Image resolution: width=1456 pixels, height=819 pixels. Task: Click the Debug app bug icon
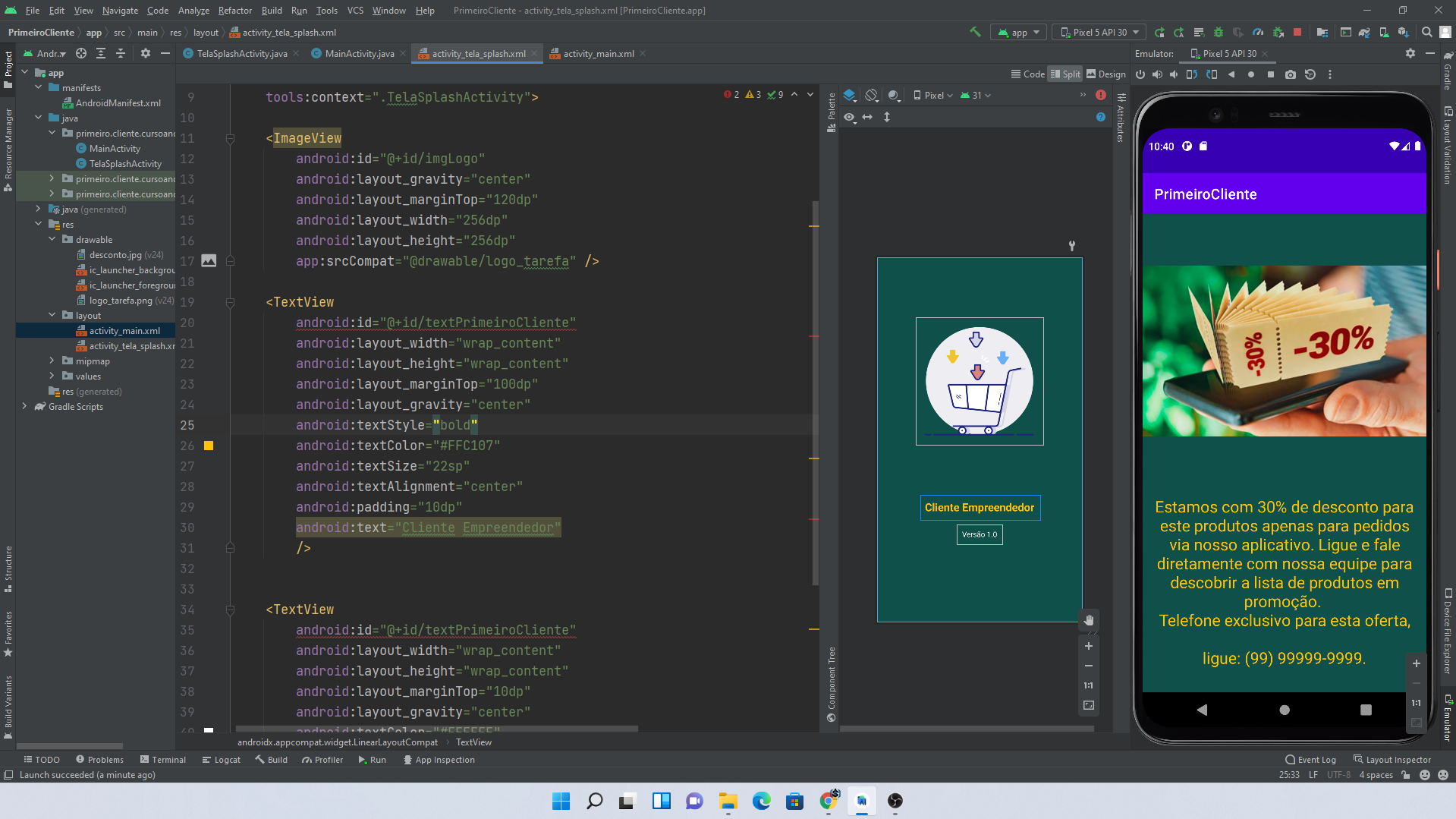1219,32
